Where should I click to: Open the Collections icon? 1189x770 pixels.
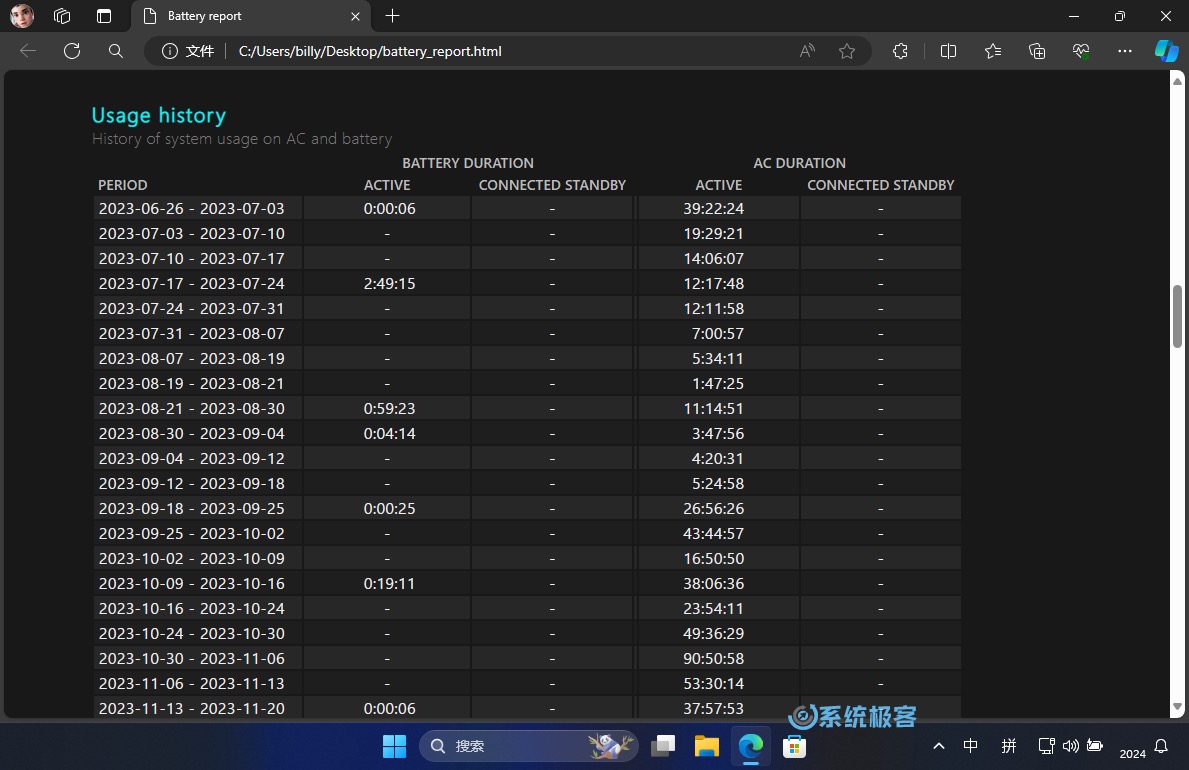coord(1037,51)
